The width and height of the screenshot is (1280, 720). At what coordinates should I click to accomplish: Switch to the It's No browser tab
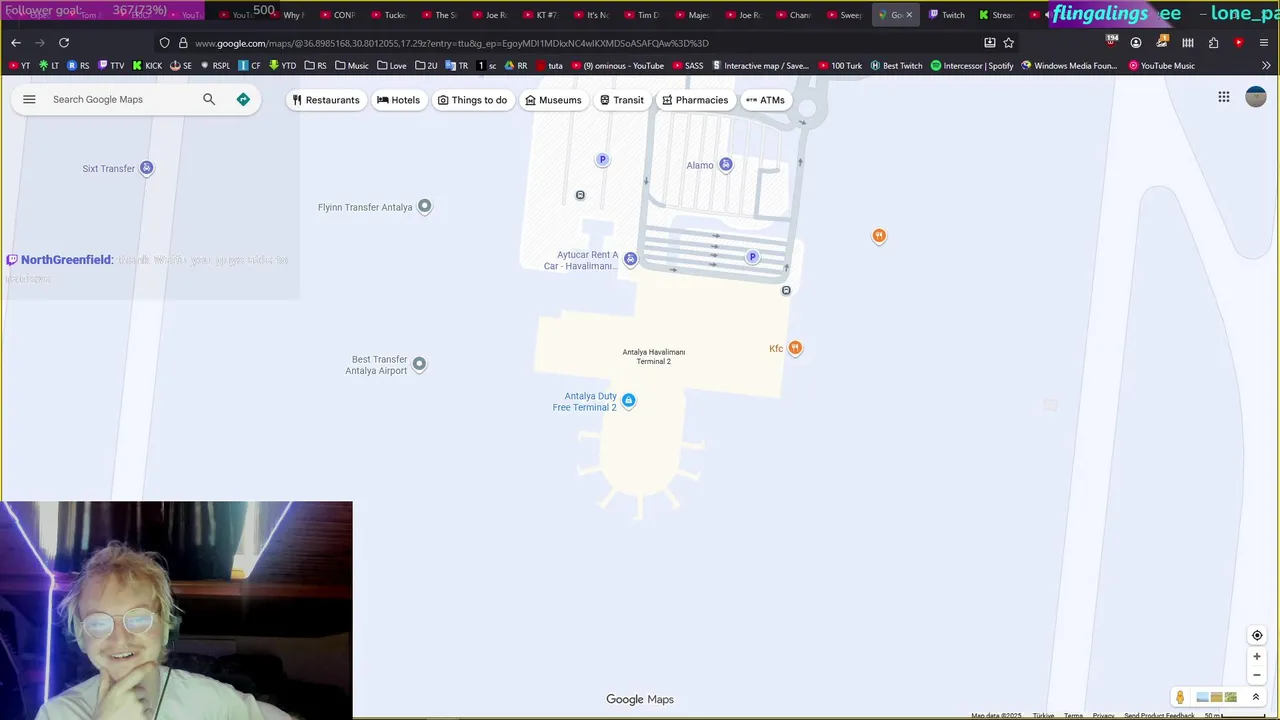coord(592,15)
